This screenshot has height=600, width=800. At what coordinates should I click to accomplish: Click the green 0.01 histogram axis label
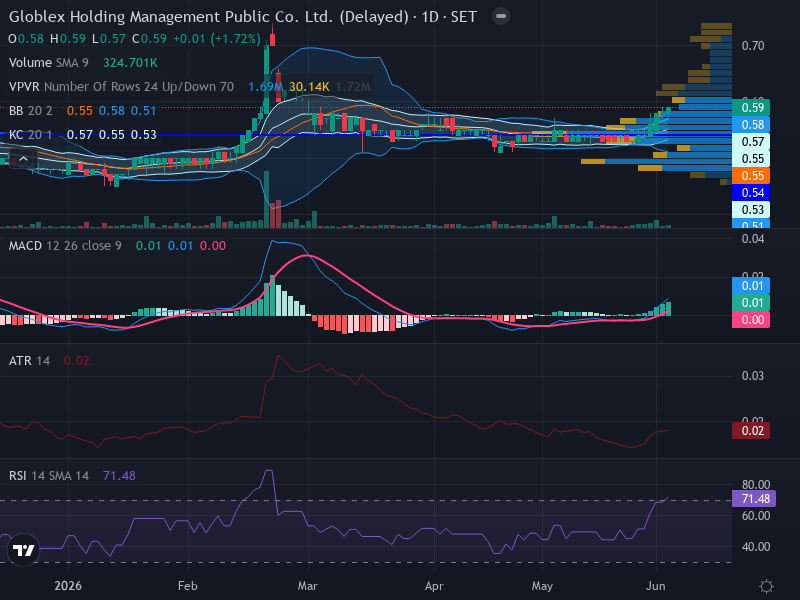click(751, 303)
